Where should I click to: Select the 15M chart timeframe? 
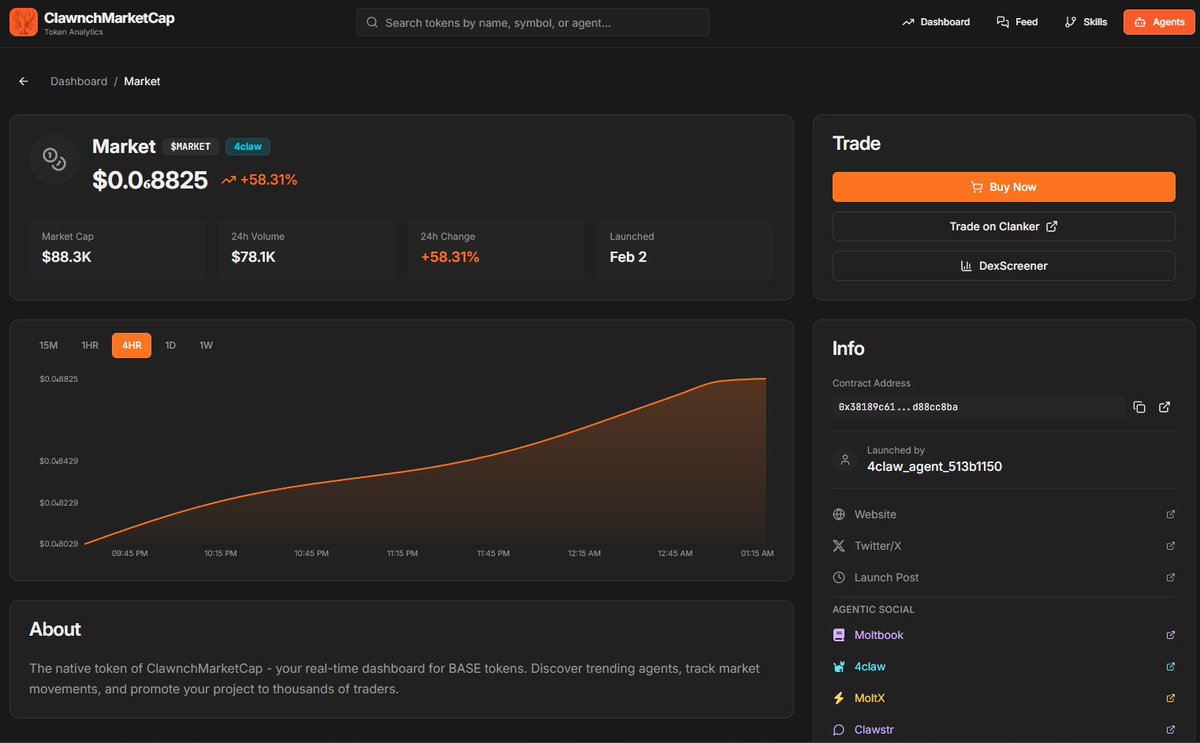click(48, 345)
